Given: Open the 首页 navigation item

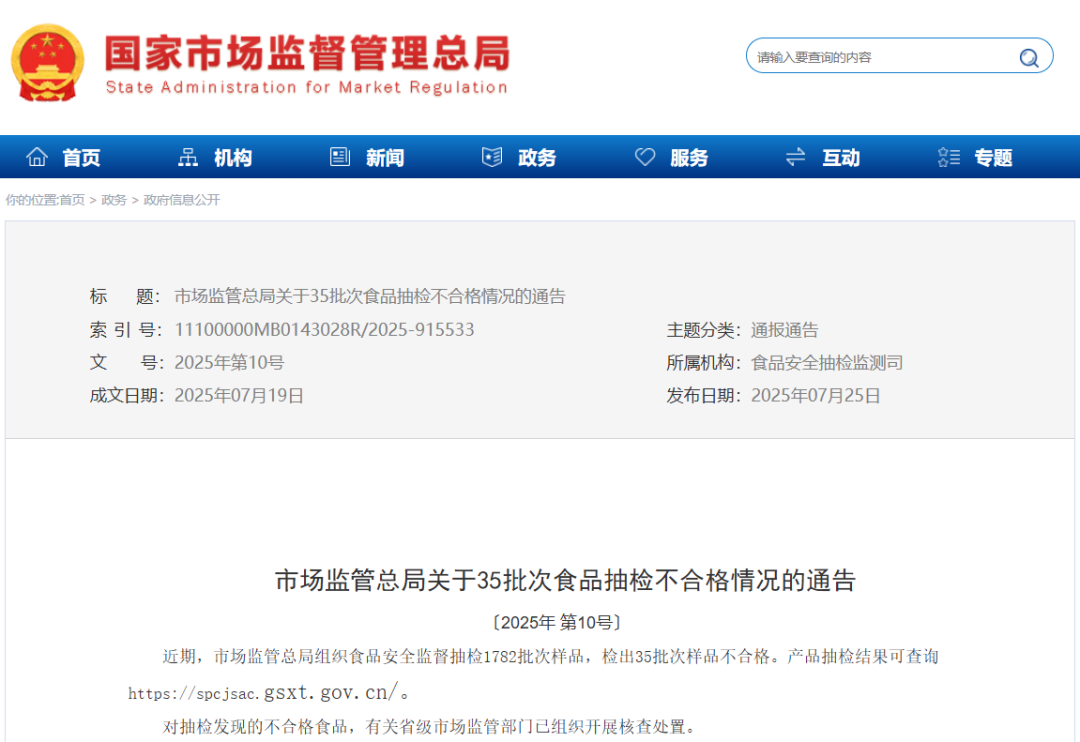Looking at the screenshot, I should click(x=81, y=158).
